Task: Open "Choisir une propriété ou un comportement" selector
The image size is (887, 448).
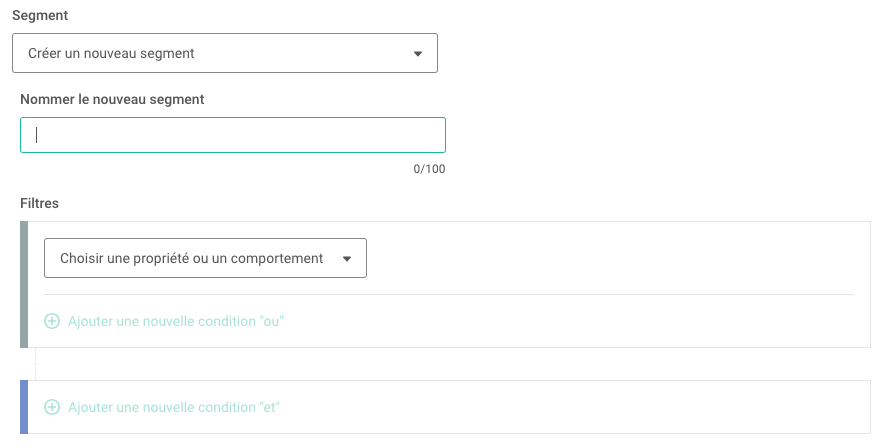Action: 205,258
